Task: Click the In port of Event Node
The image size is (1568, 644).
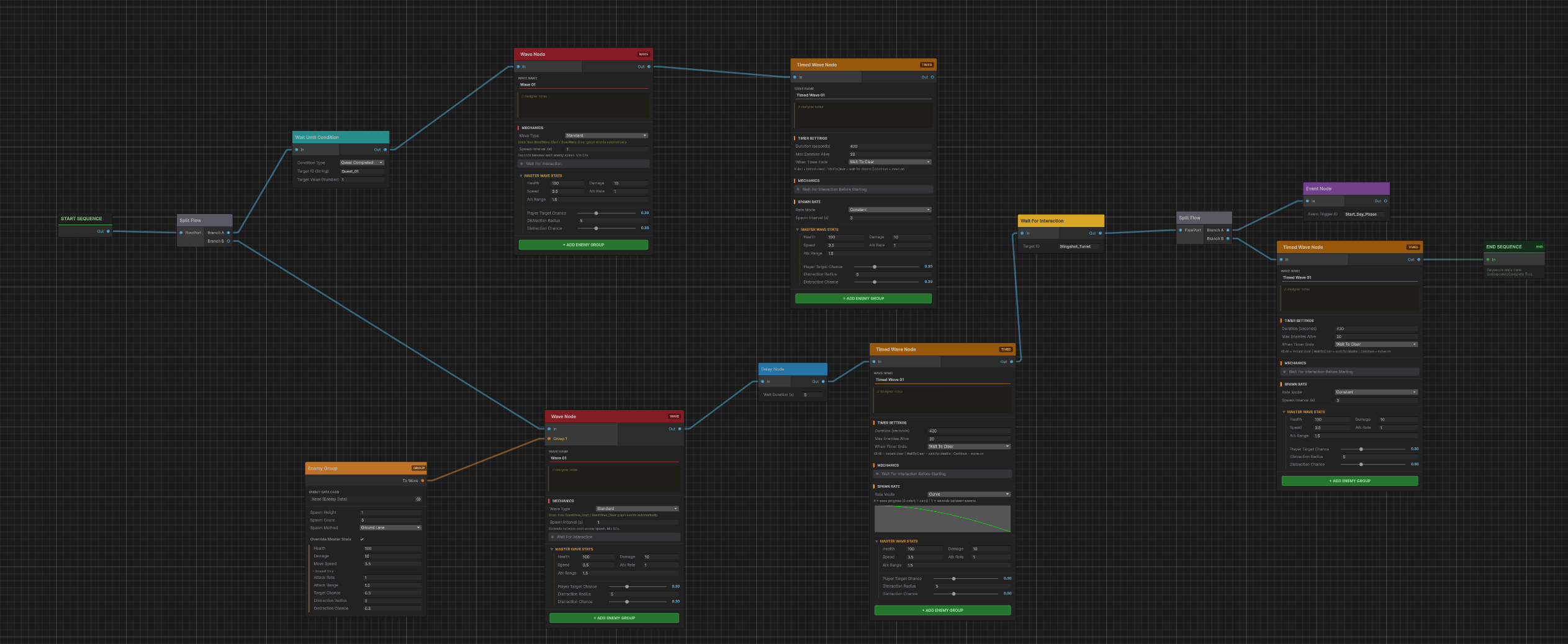Action: (1307, 201)
